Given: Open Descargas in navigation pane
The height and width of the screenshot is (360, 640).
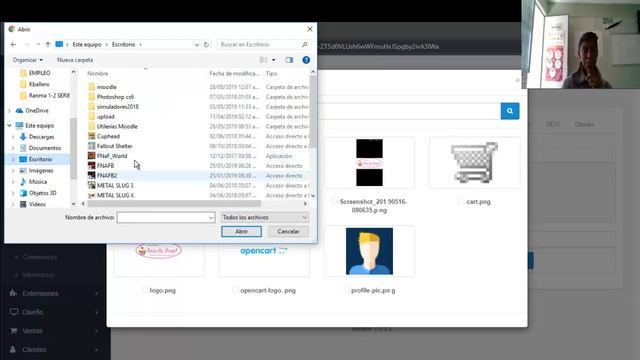Looking at the screenshot, I should coord(41,137).
